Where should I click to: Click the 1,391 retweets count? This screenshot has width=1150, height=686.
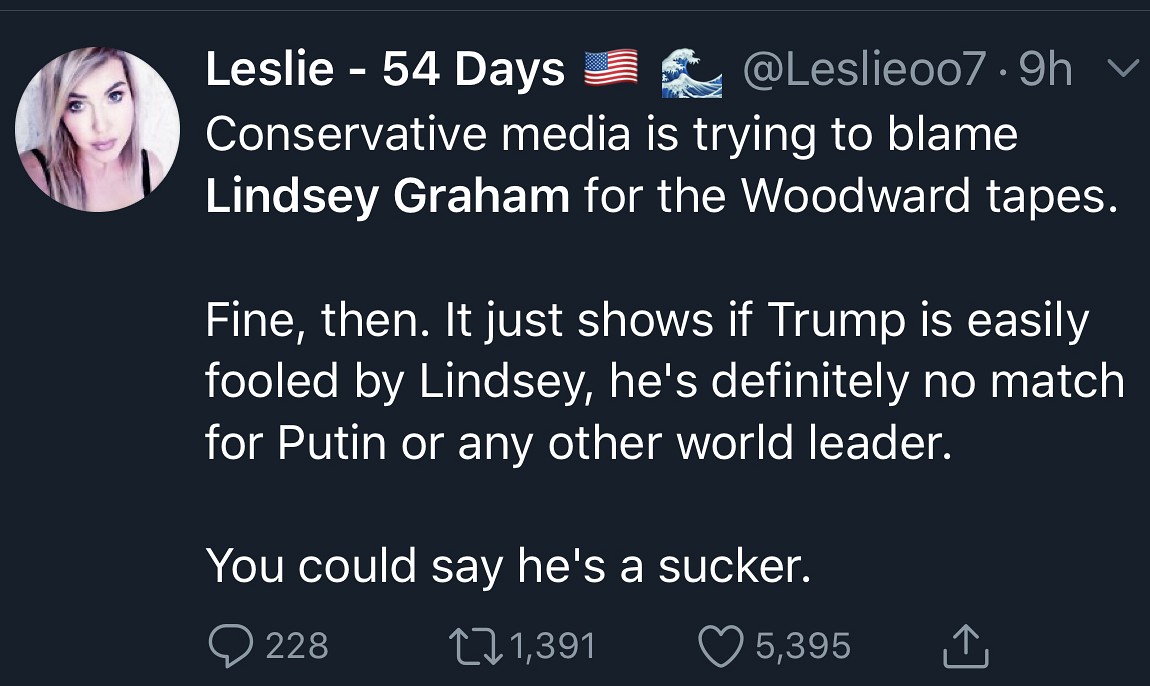pyautogui.click(x=552, y=646)
